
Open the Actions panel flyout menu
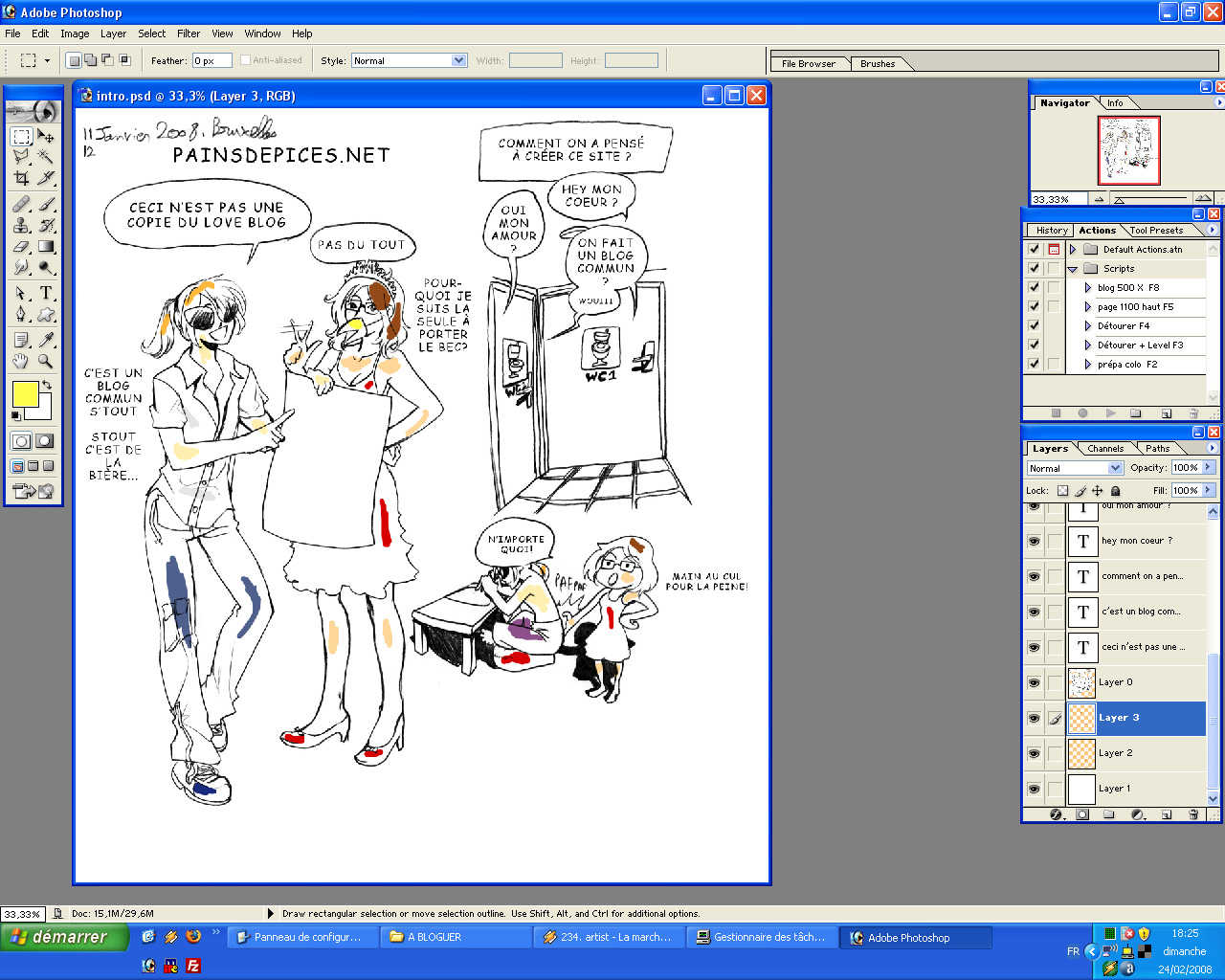click(1213, 230)
